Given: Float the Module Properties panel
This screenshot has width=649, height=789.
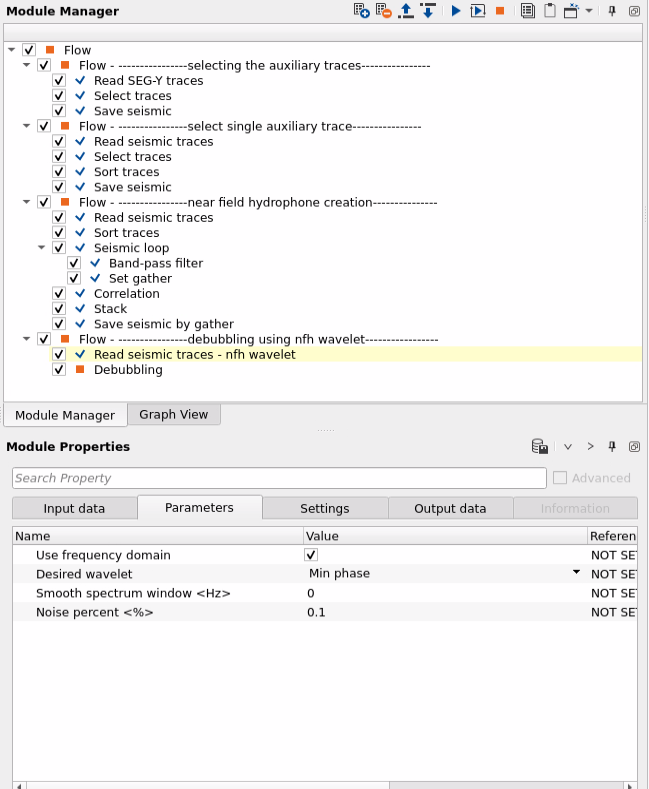Looking at the screenshot, I should 634,446.
